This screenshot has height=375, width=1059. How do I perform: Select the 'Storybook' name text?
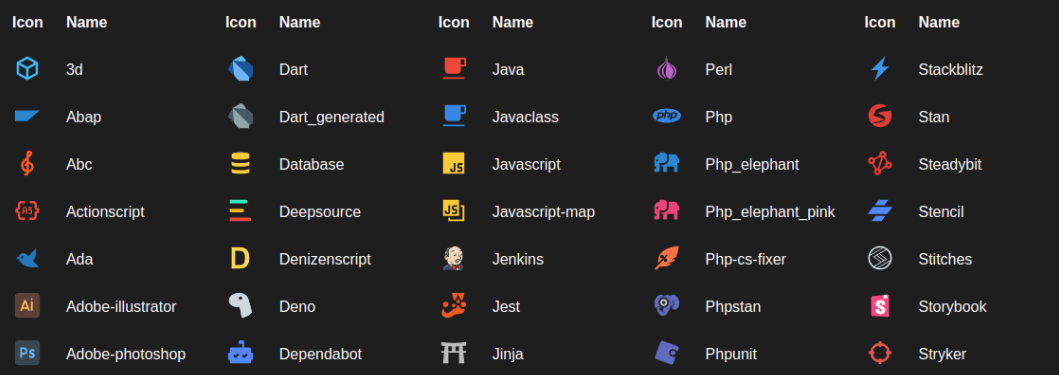952,306
